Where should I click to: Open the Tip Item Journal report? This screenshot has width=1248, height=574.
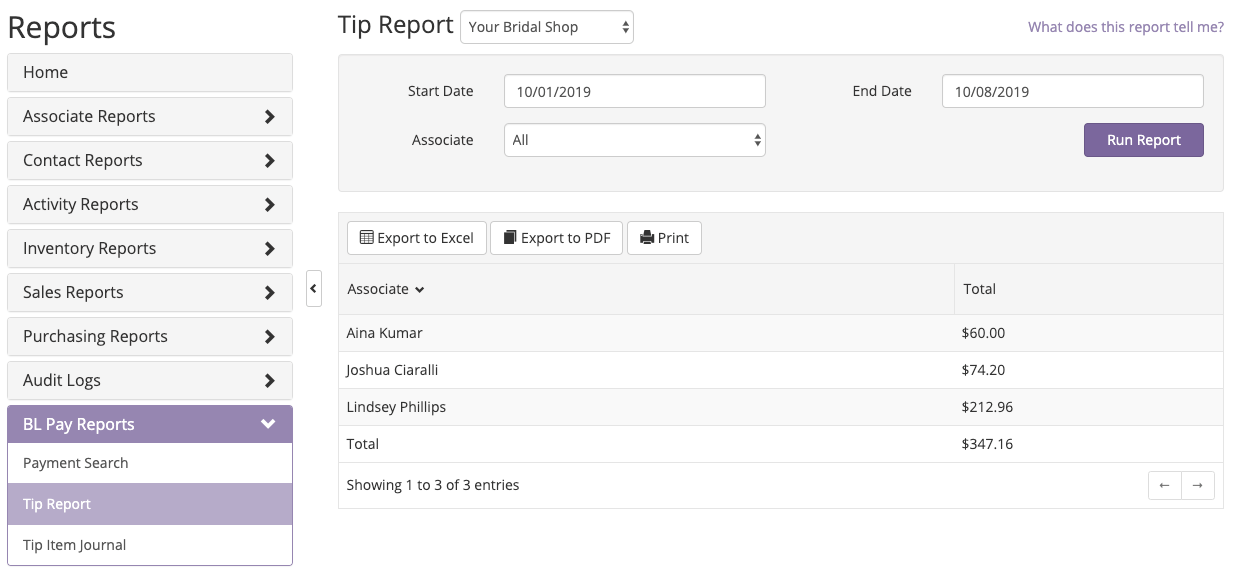click(x=150, y=545)
